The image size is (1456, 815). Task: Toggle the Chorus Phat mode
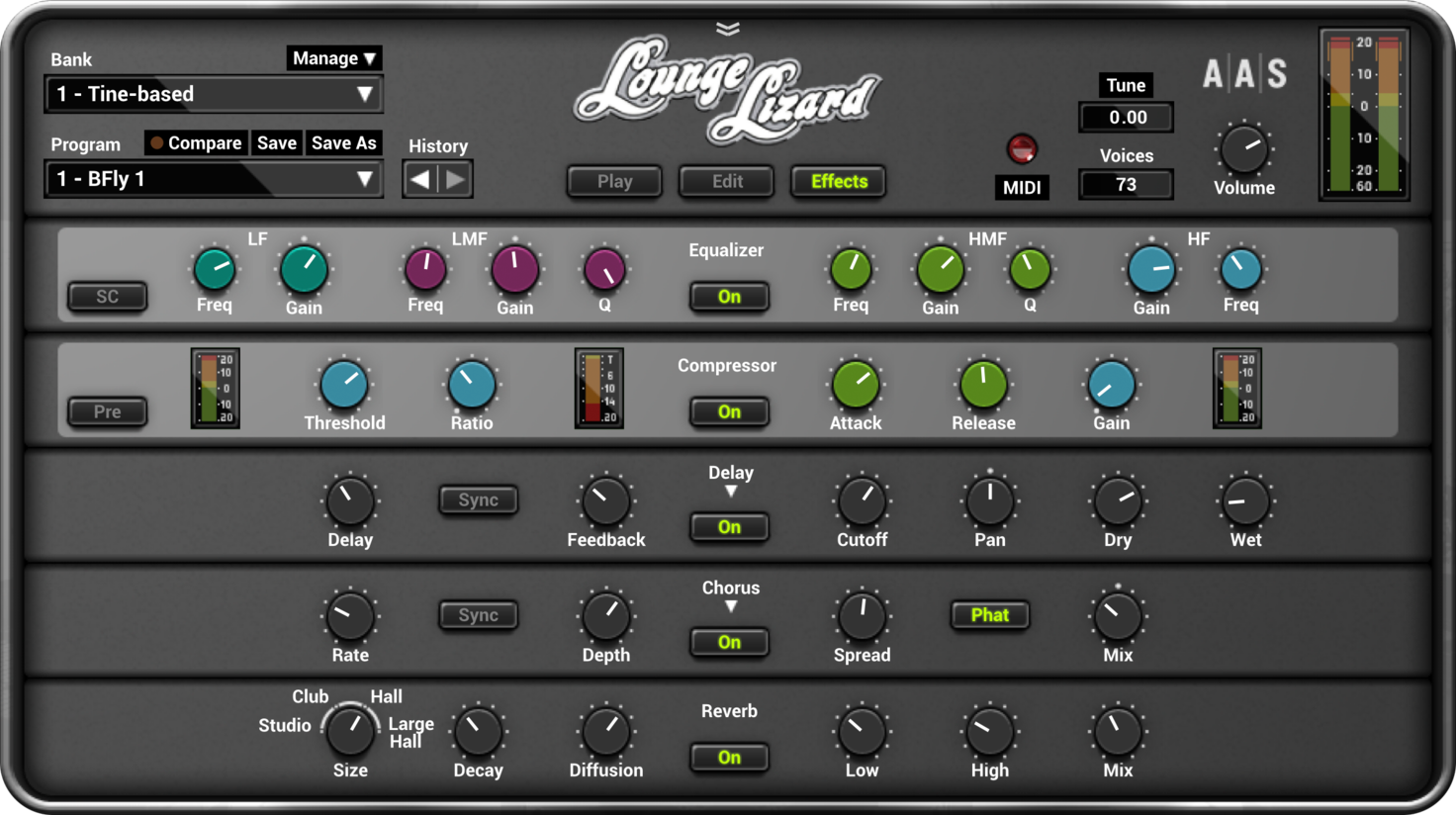pos(989,615)
